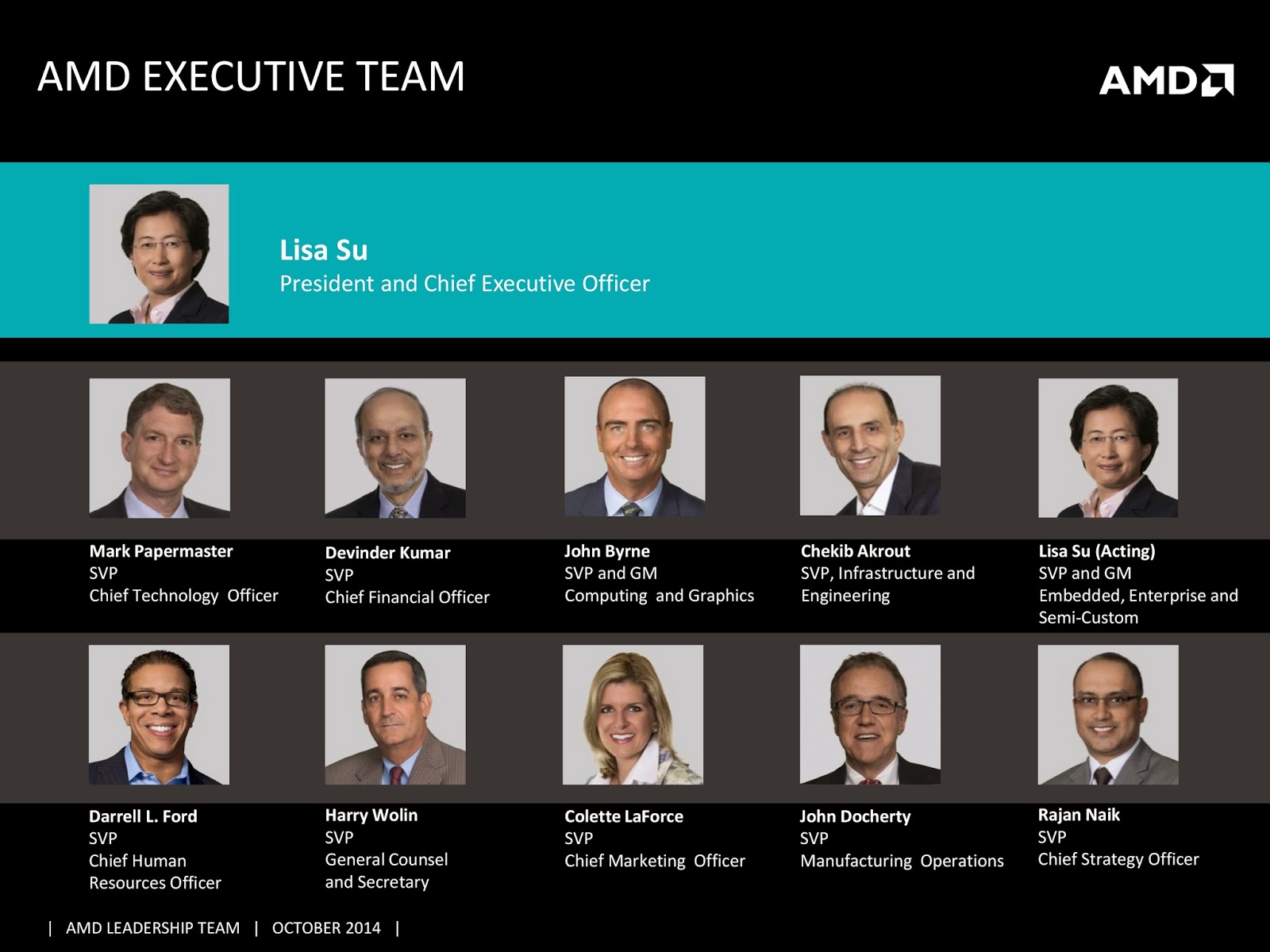Select the photo above Rajan Naik's name
Viewport: 1270px width, 952px height.
(1108, 715)
